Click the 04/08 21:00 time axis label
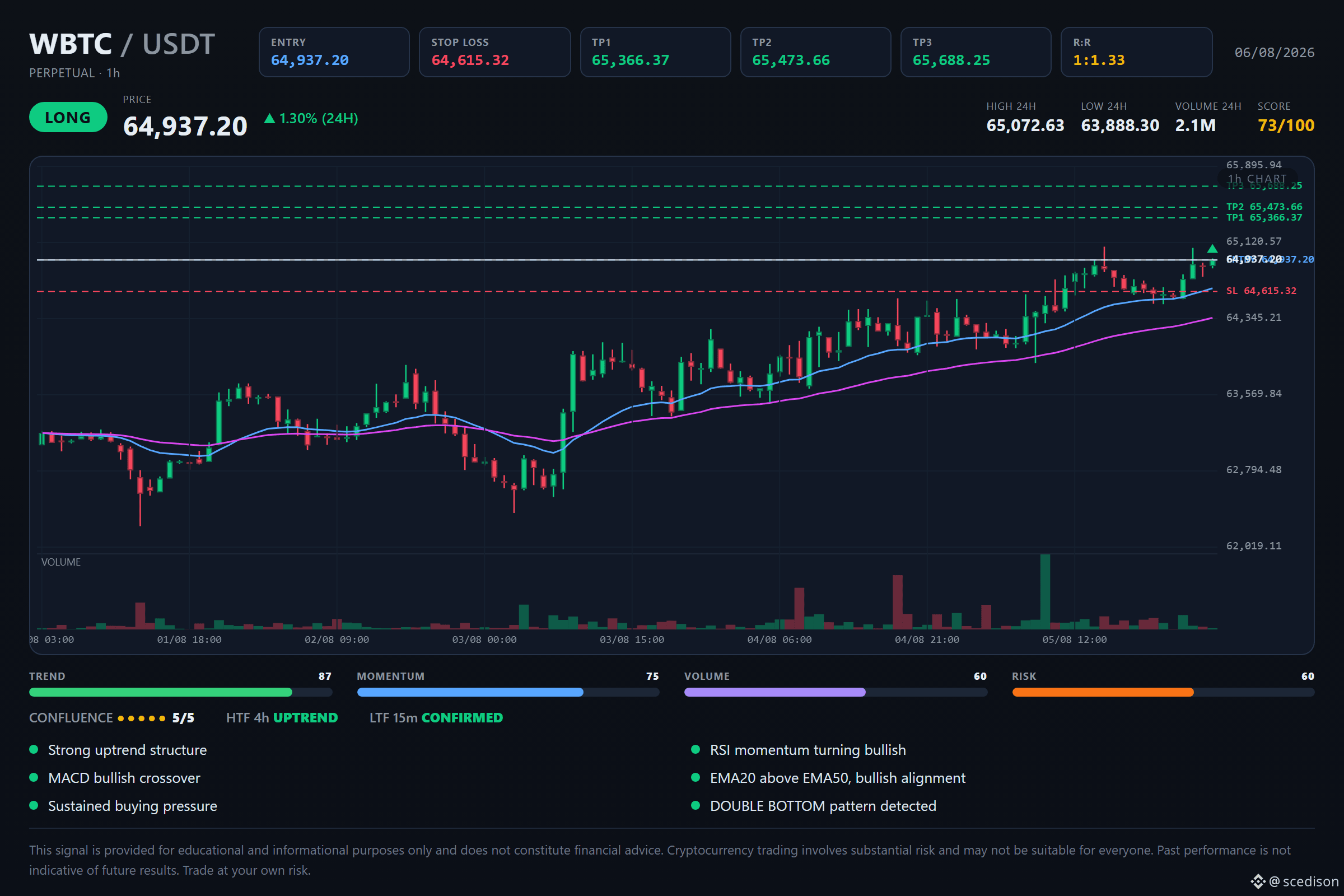 point(927,640)
